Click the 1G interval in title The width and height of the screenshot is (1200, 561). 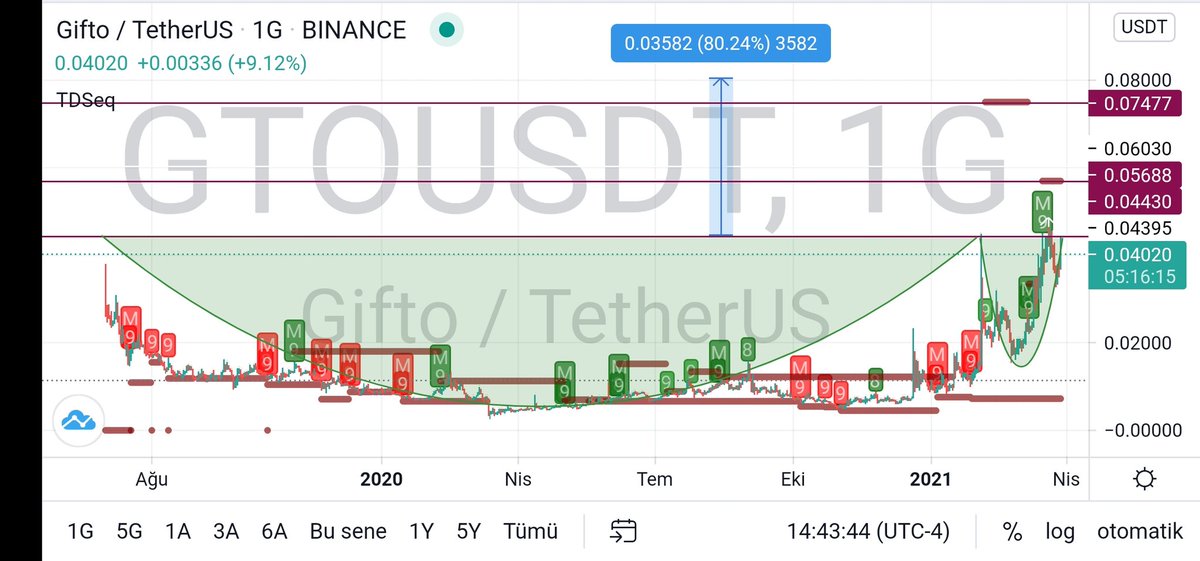click(x=270, y=30)
